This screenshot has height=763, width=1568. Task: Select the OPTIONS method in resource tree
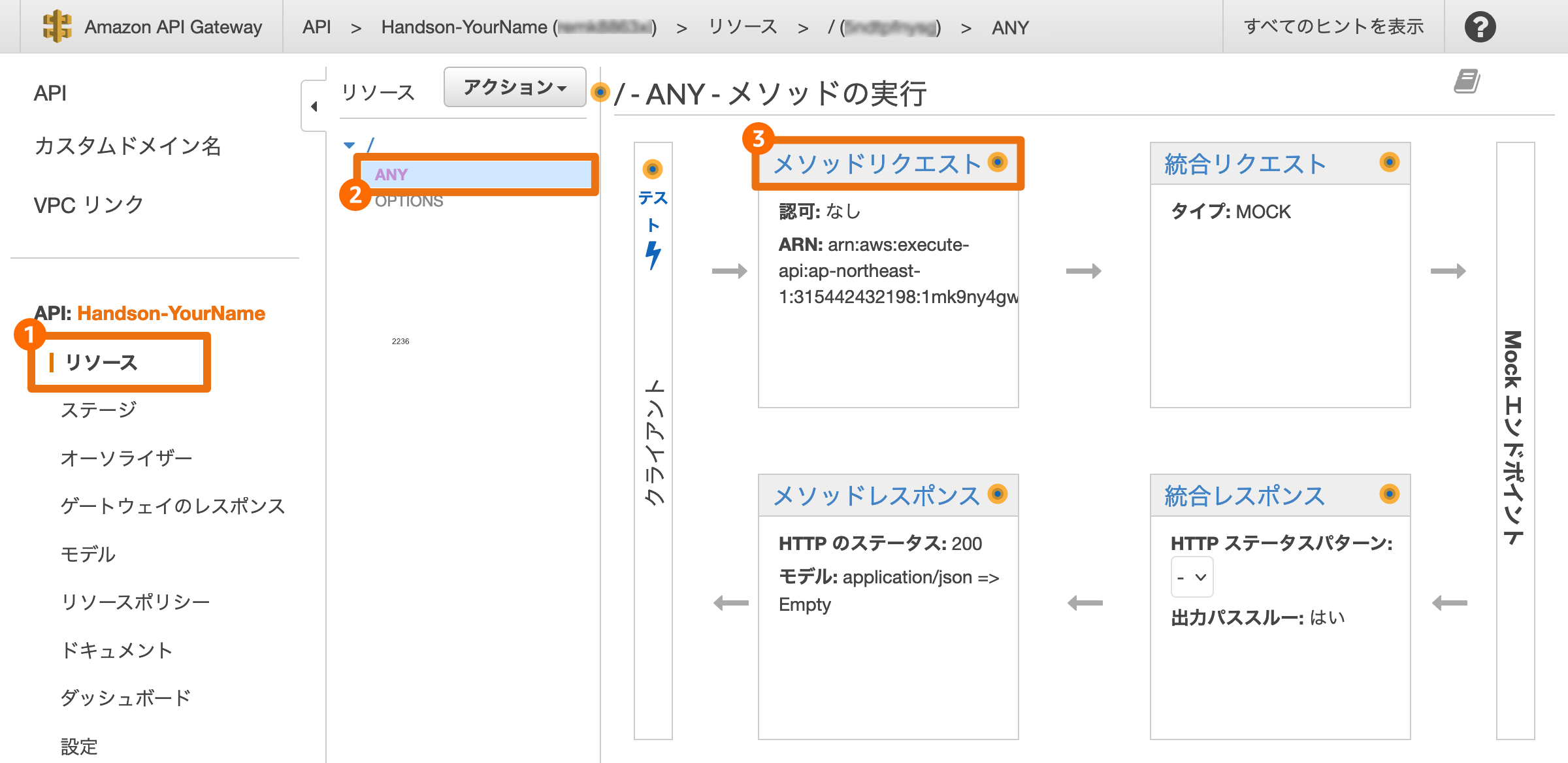409,201
